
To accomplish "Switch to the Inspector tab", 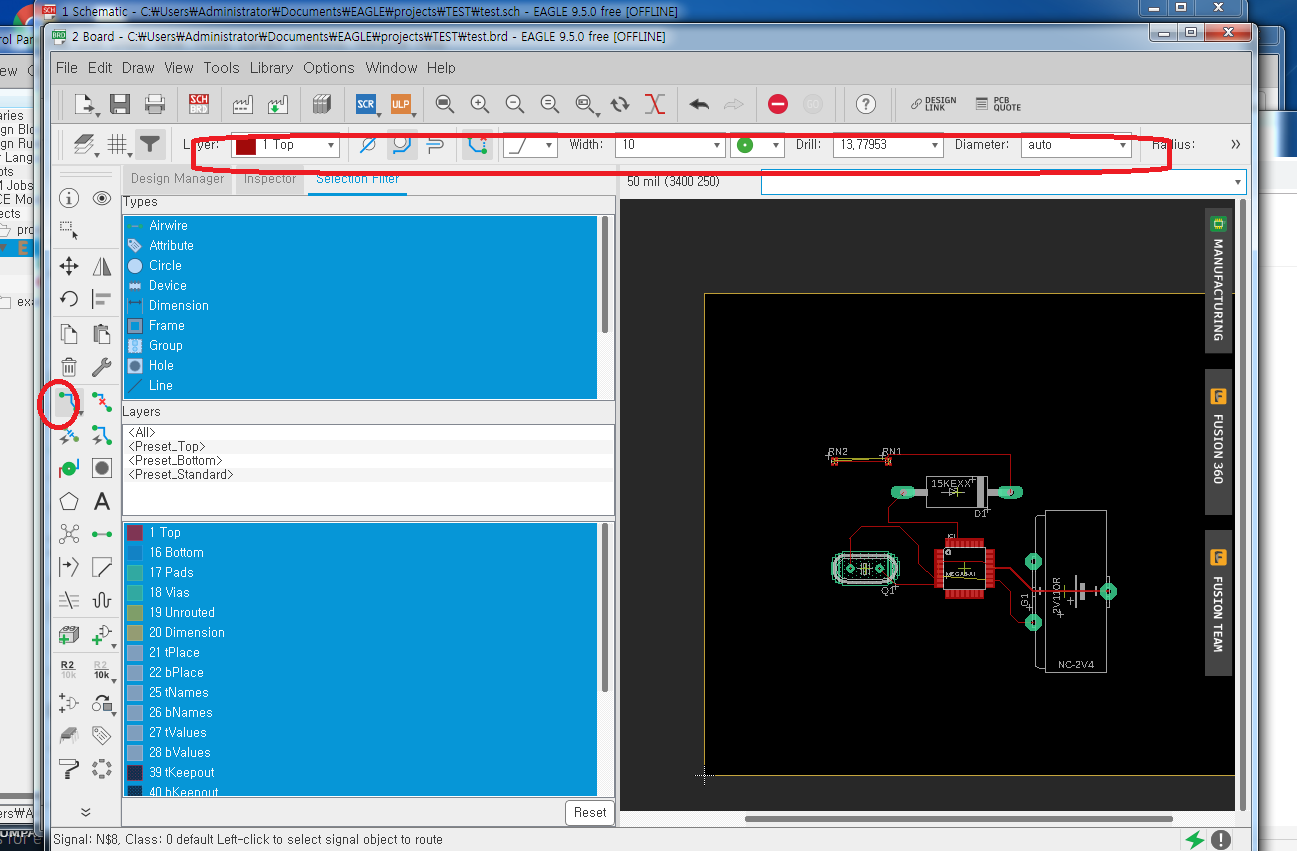I will 270,179.
